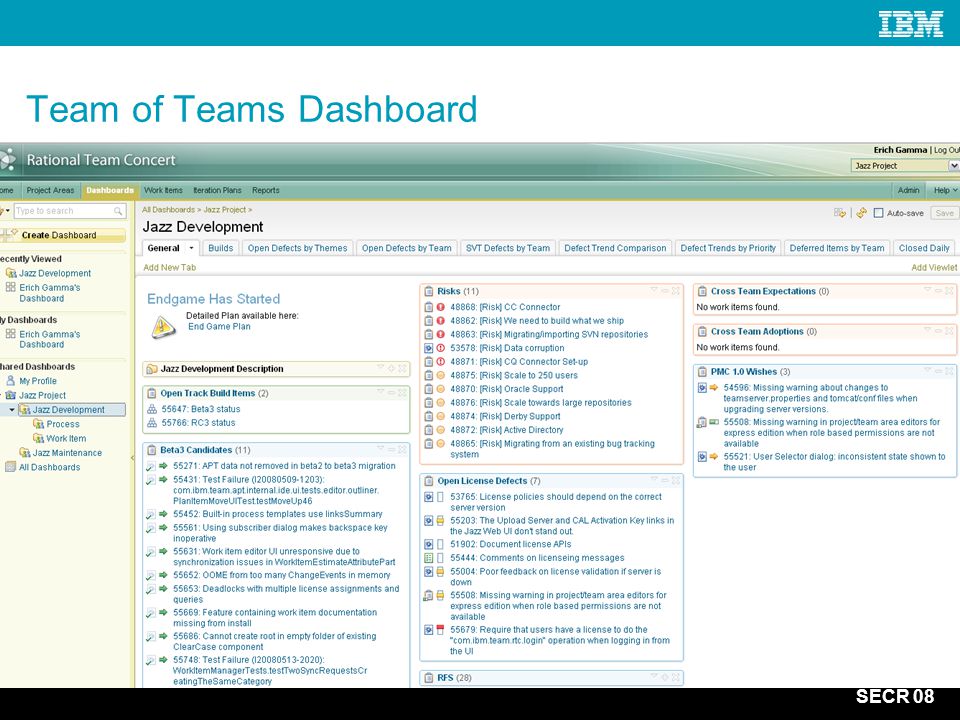Switch to SVT Defects by Team tab
This screenshot has width=960, height=720.
[508, 248]
